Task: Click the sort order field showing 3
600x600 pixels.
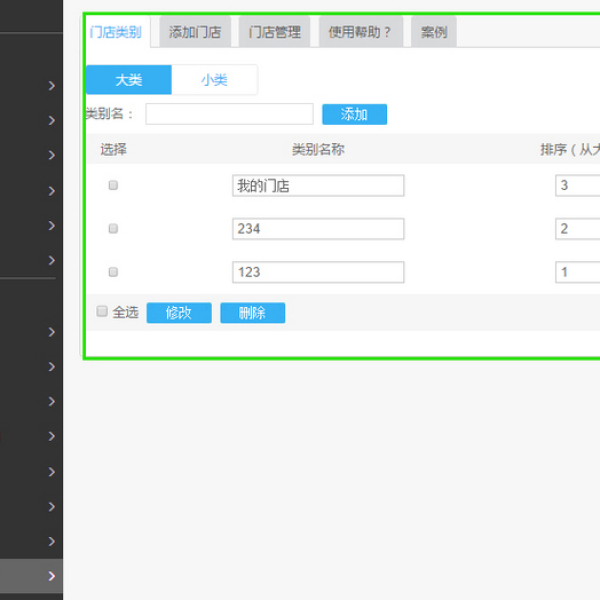Action: pyautogui.click(x=577, y=186)
